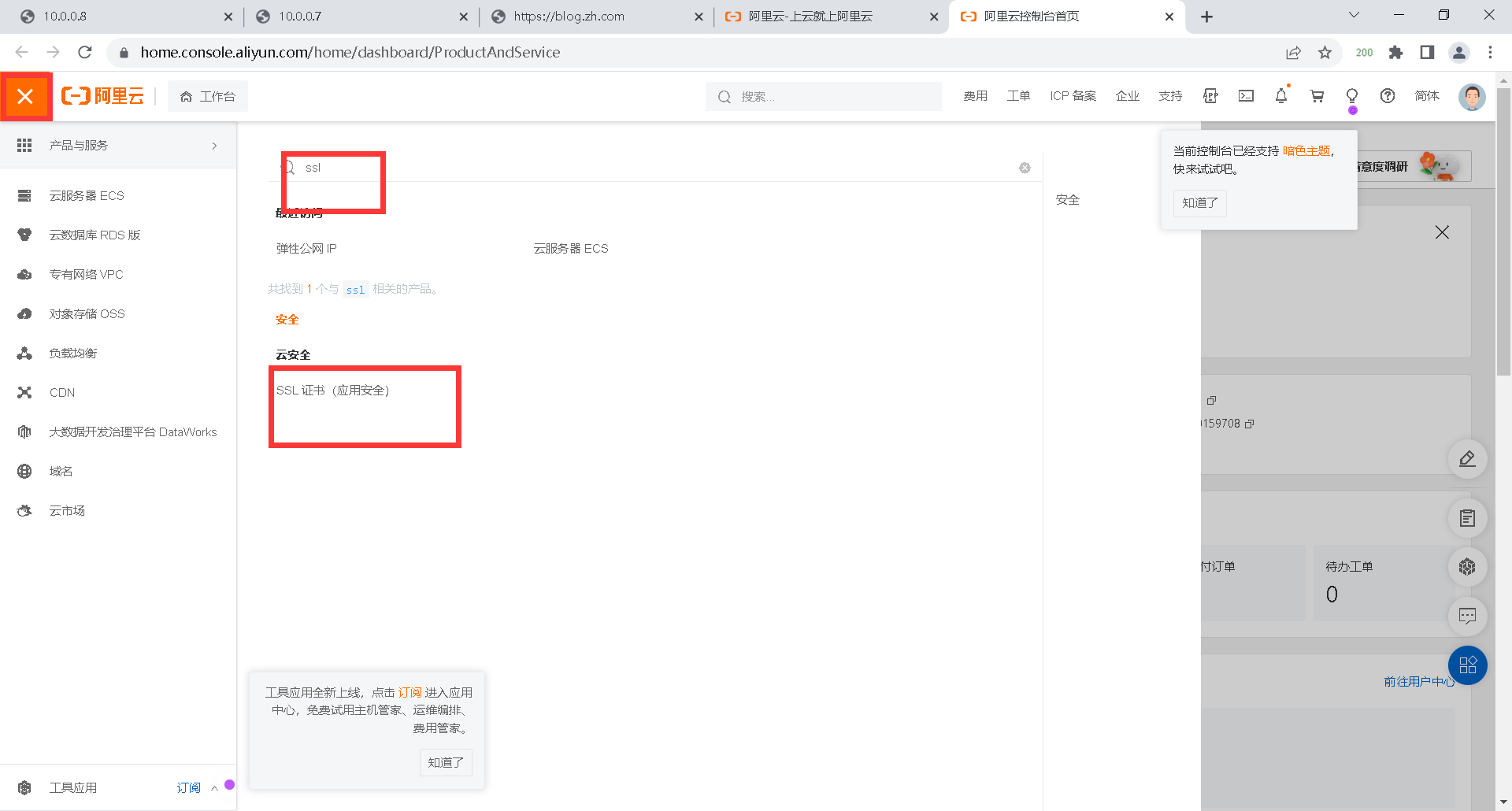Open the browser extensions puzzle icon
This screenshot has height=811, width=1512.
pos(1395,52)
